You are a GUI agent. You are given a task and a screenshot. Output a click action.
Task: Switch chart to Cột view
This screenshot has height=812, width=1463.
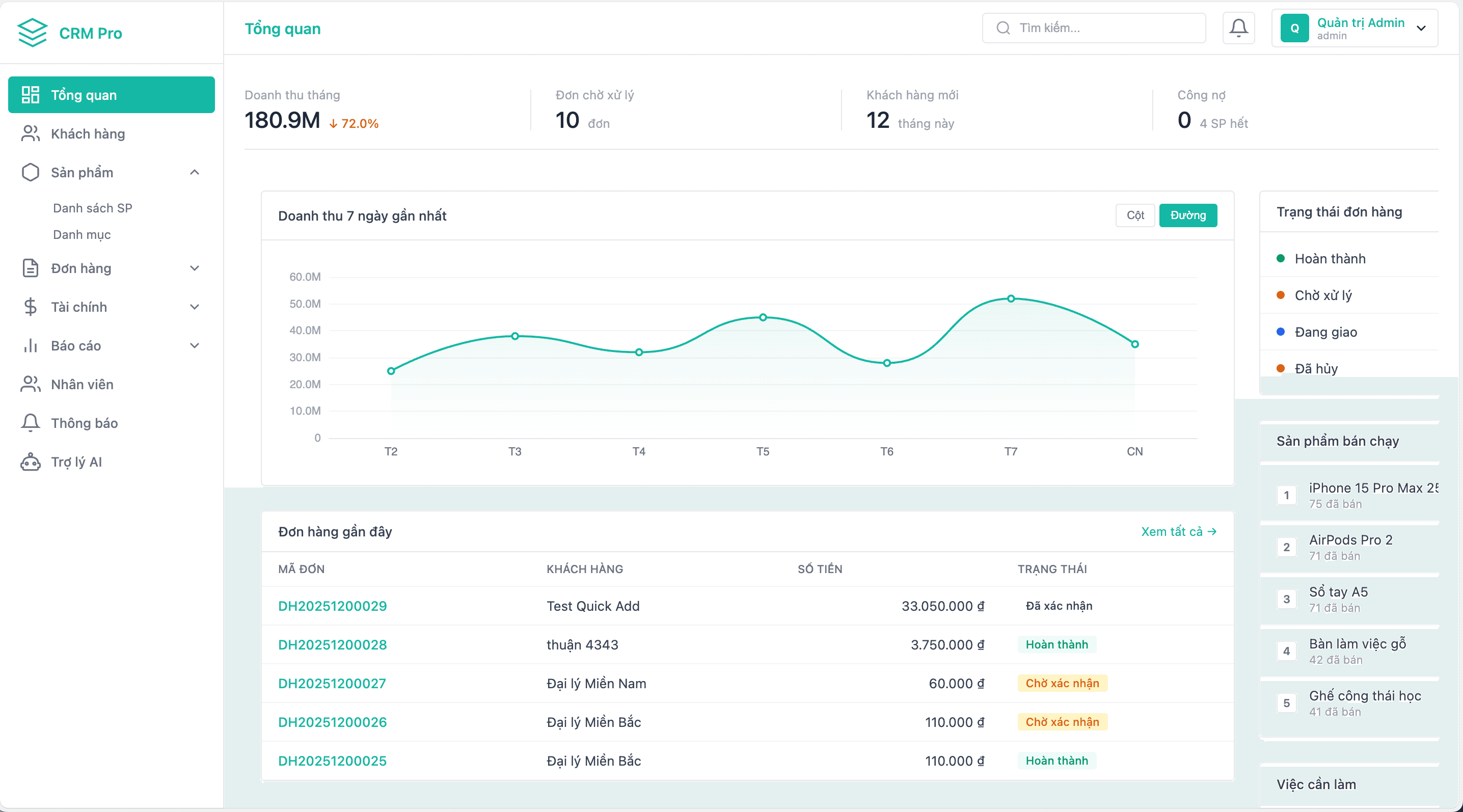coord(1135,215)
